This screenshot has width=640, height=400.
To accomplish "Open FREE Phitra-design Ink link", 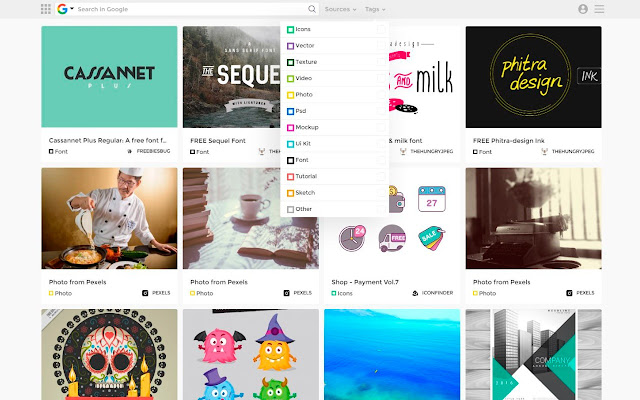I will (509, 141).
